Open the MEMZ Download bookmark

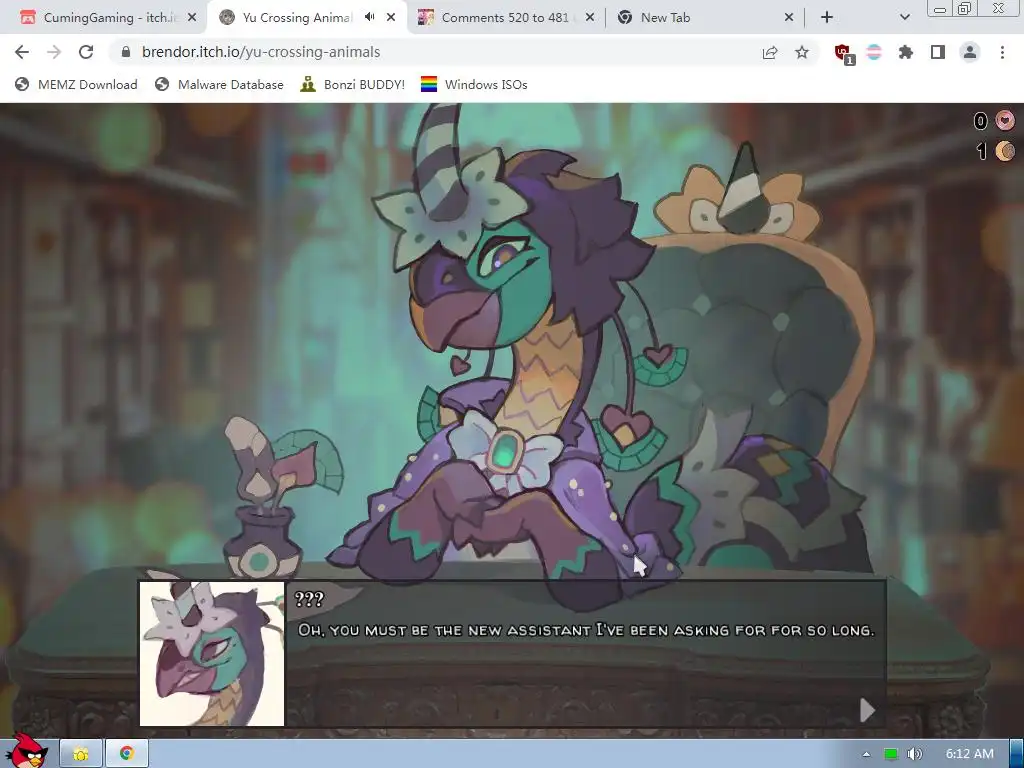click(76, 84)
